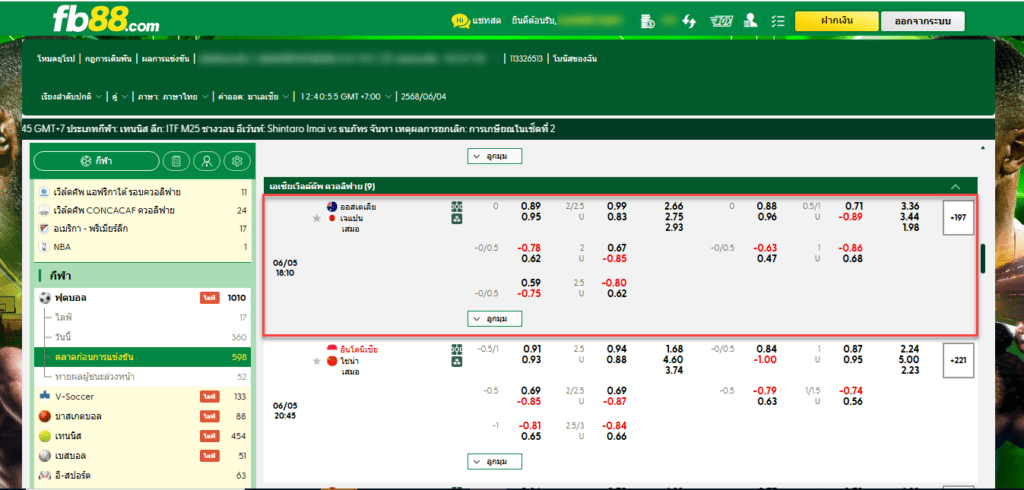Viewport: 1024px width, 490px height.
Task: Open the กฎการเดิมพัน betting rules link
Action: tap(109, 59)
